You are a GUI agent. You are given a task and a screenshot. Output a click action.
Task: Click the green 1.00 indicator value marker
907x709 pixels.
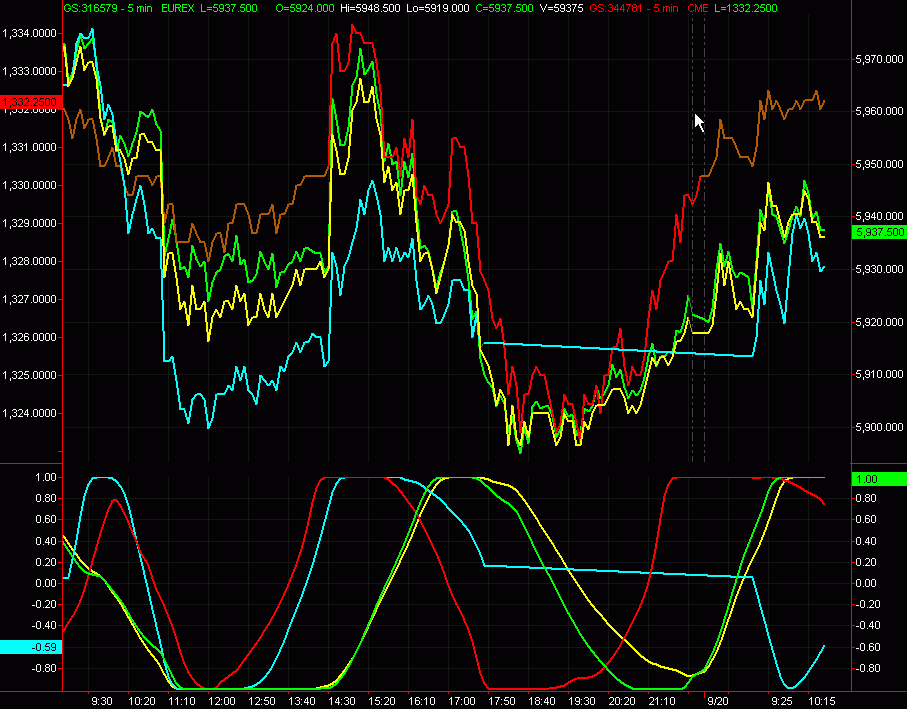coord(879,479)
